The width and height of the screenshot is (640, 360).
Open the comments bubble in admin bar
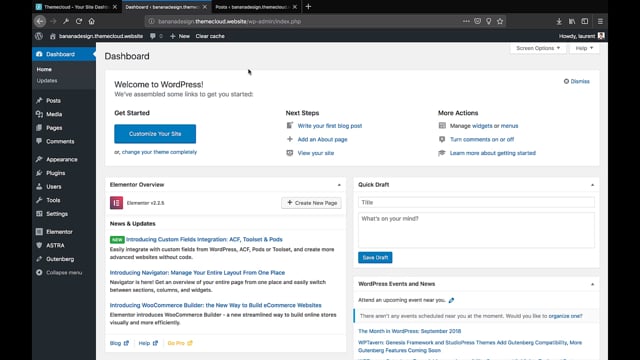coord(156,36)
